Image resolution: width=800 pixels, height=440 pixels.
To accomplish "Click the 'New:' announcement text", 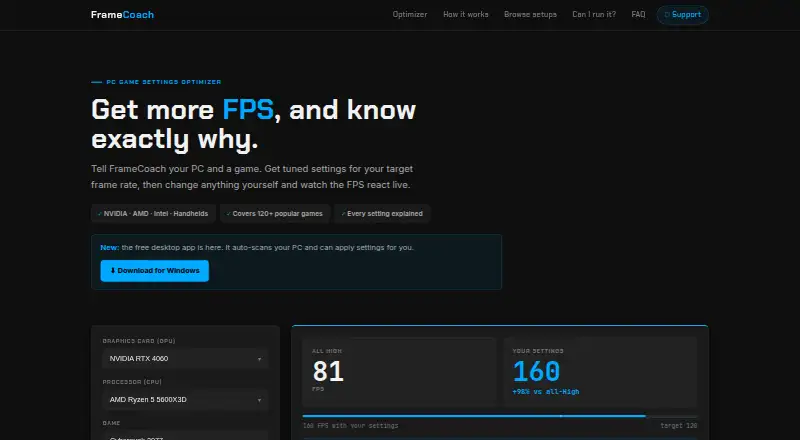I will coord(110,247).
